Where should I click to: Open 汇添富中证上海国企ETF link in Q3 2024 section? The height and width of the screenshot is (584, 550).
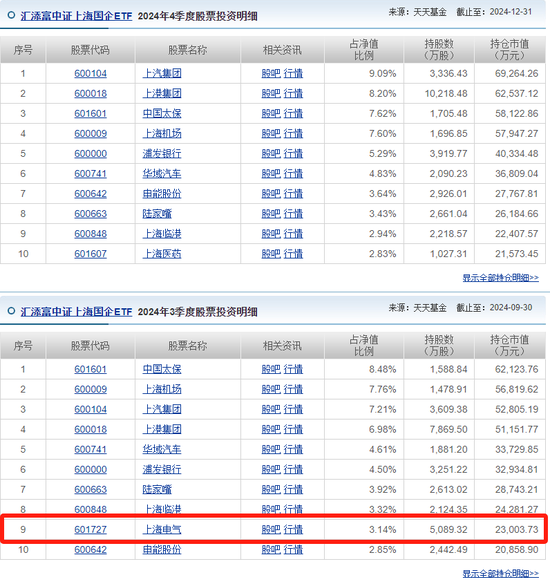(76, 312)
